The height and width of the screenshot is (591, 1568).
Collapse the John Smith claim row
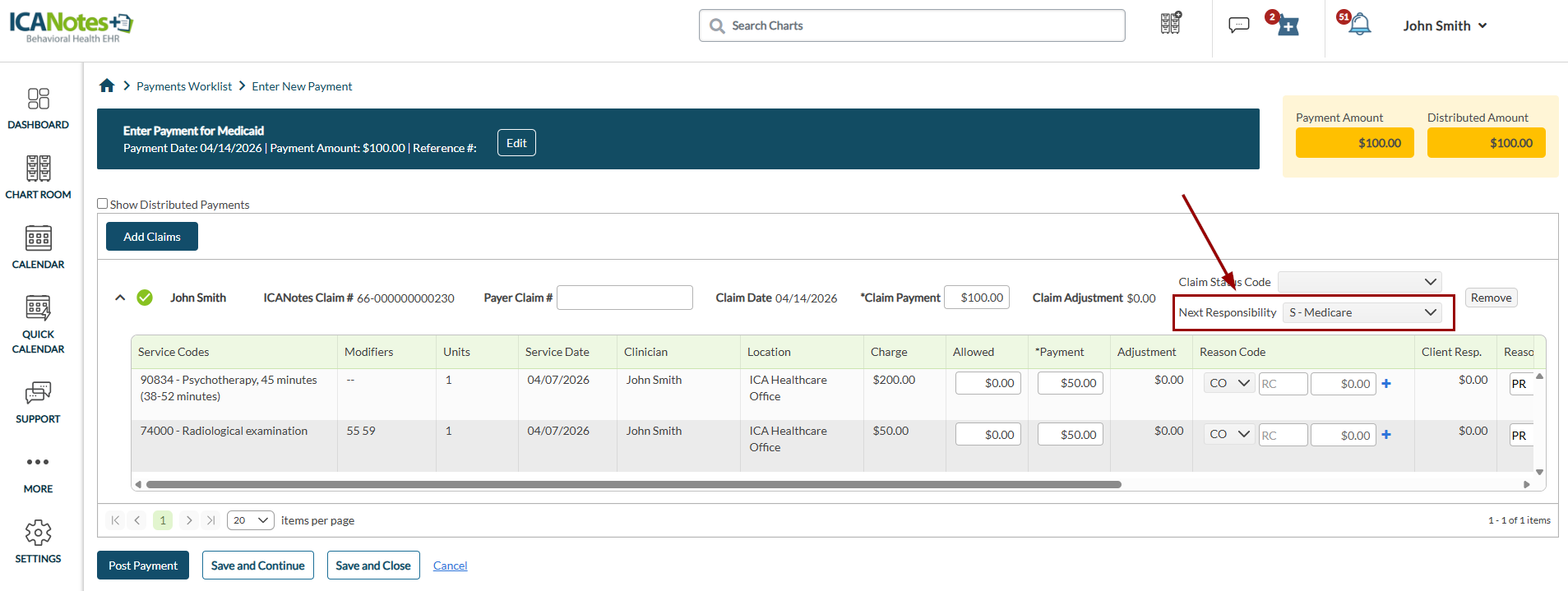120,298
